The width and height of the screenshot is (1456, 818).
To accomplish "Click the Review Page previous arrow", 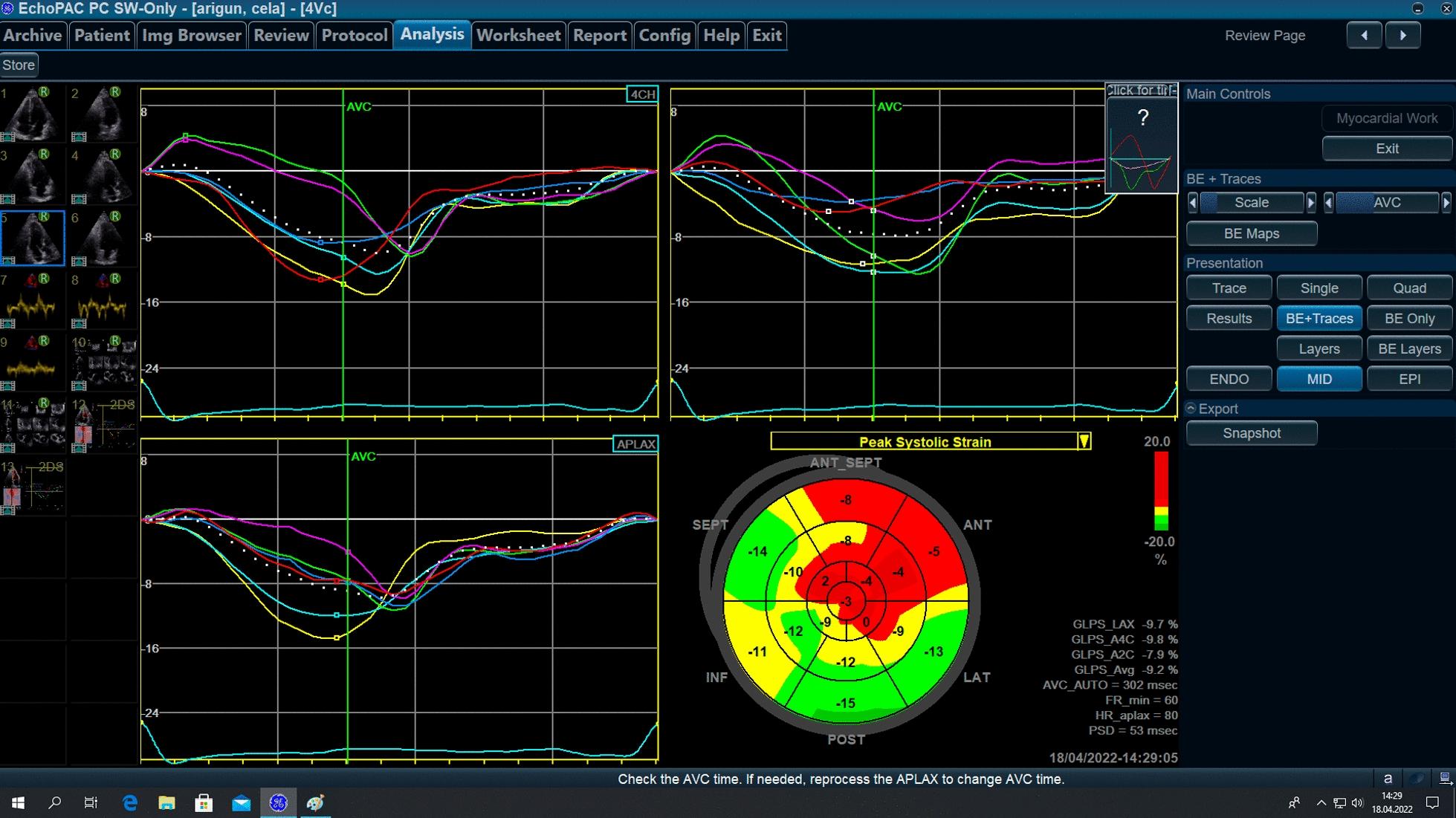I will [1364, 35].
